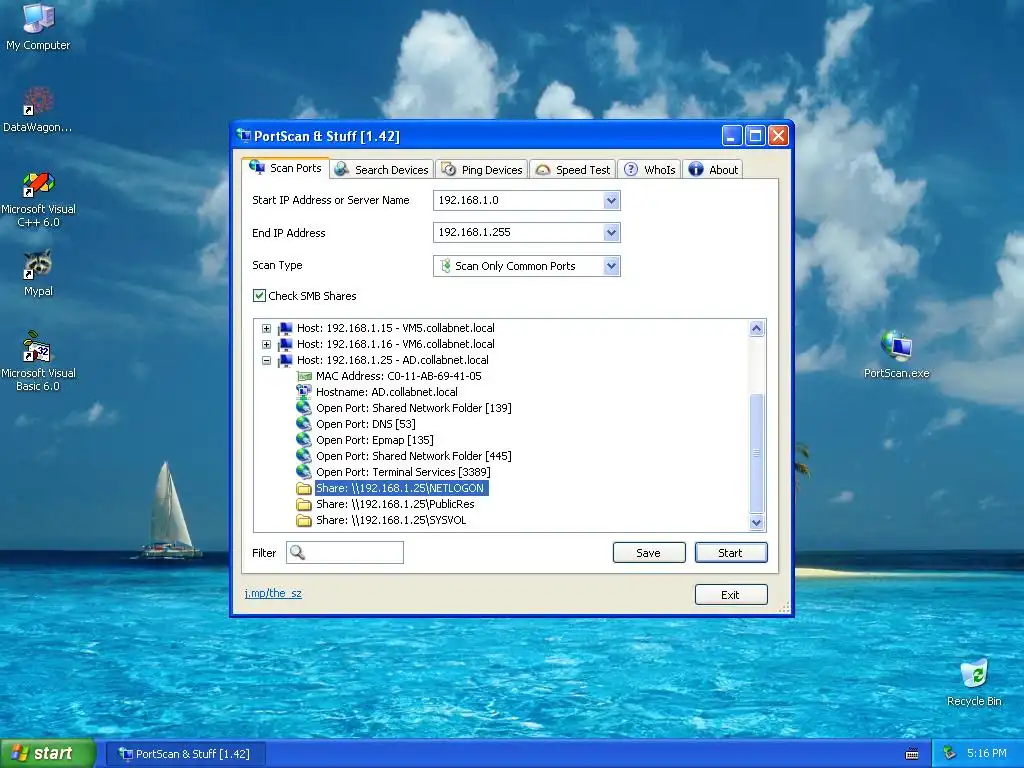Select the Share \\192.168.1.25\NETLOGON row

tap(400, 488)
